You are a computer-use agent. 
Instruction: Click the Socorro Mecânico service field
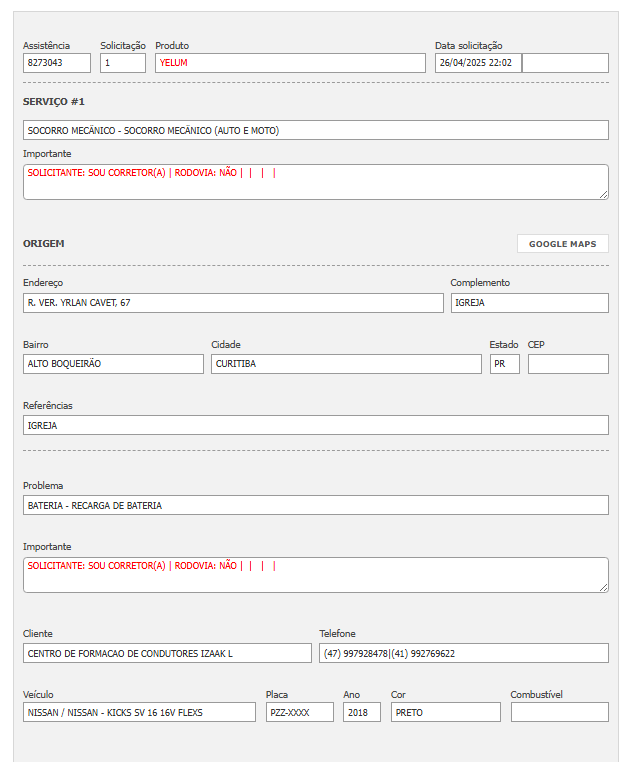[x=315, y=130]
